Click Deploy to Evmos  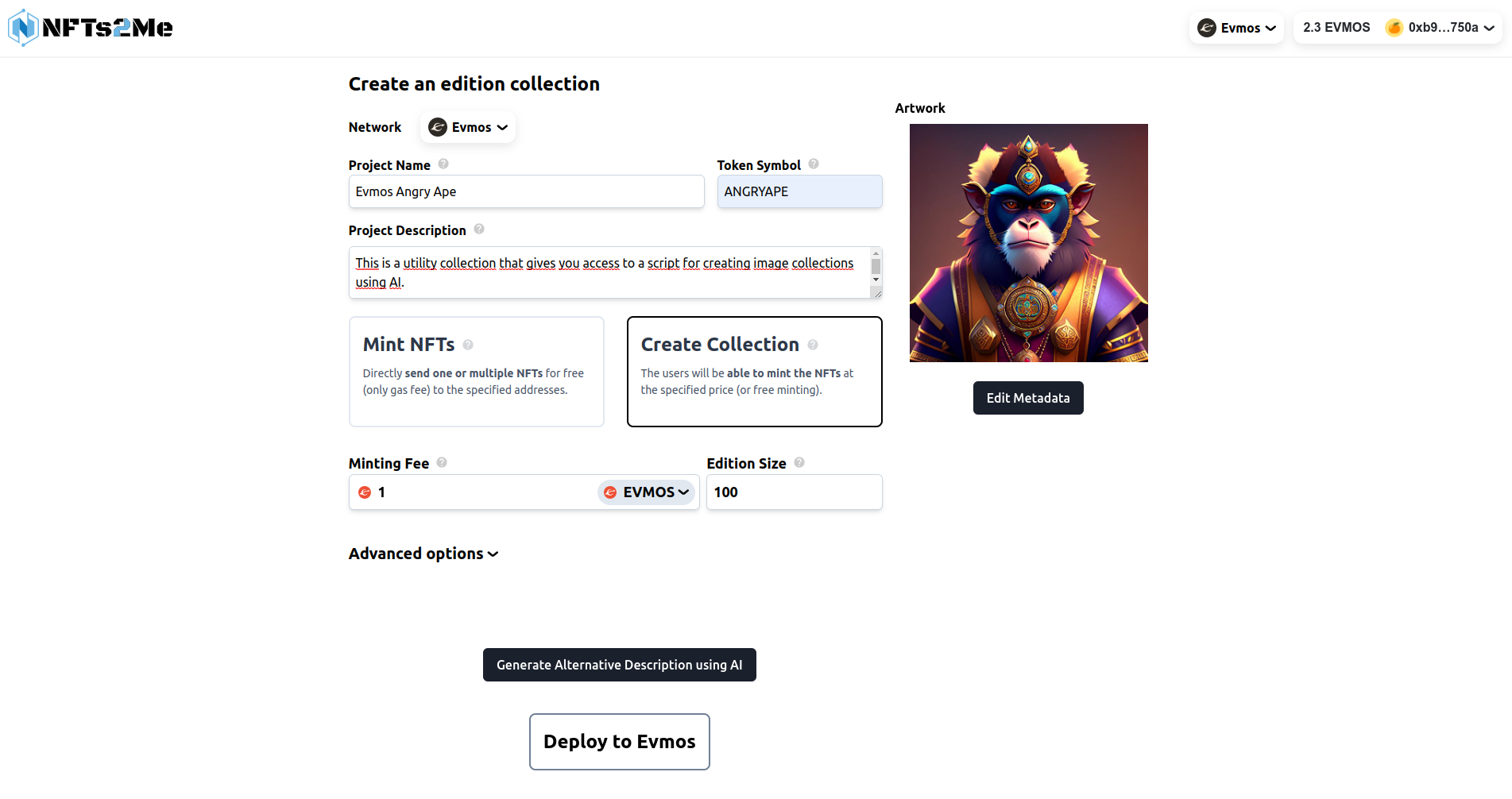click(x=619, y=741)
